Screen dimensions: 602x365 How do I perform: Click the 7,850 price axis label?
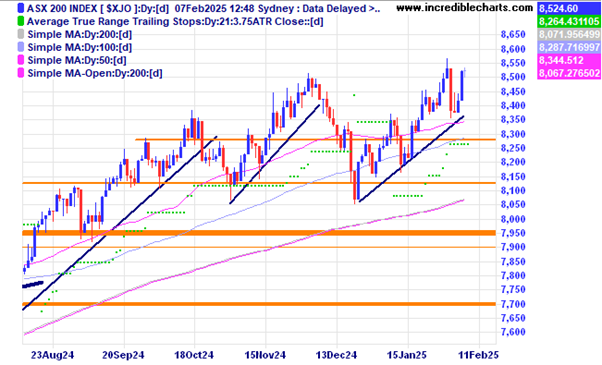point(513,261)
